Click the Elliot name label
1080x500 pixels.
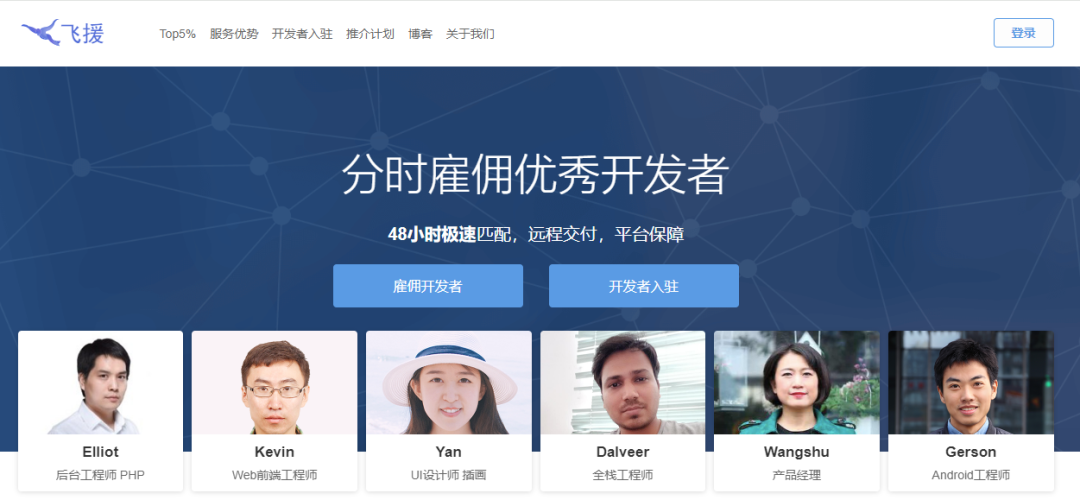click(101, 452)
